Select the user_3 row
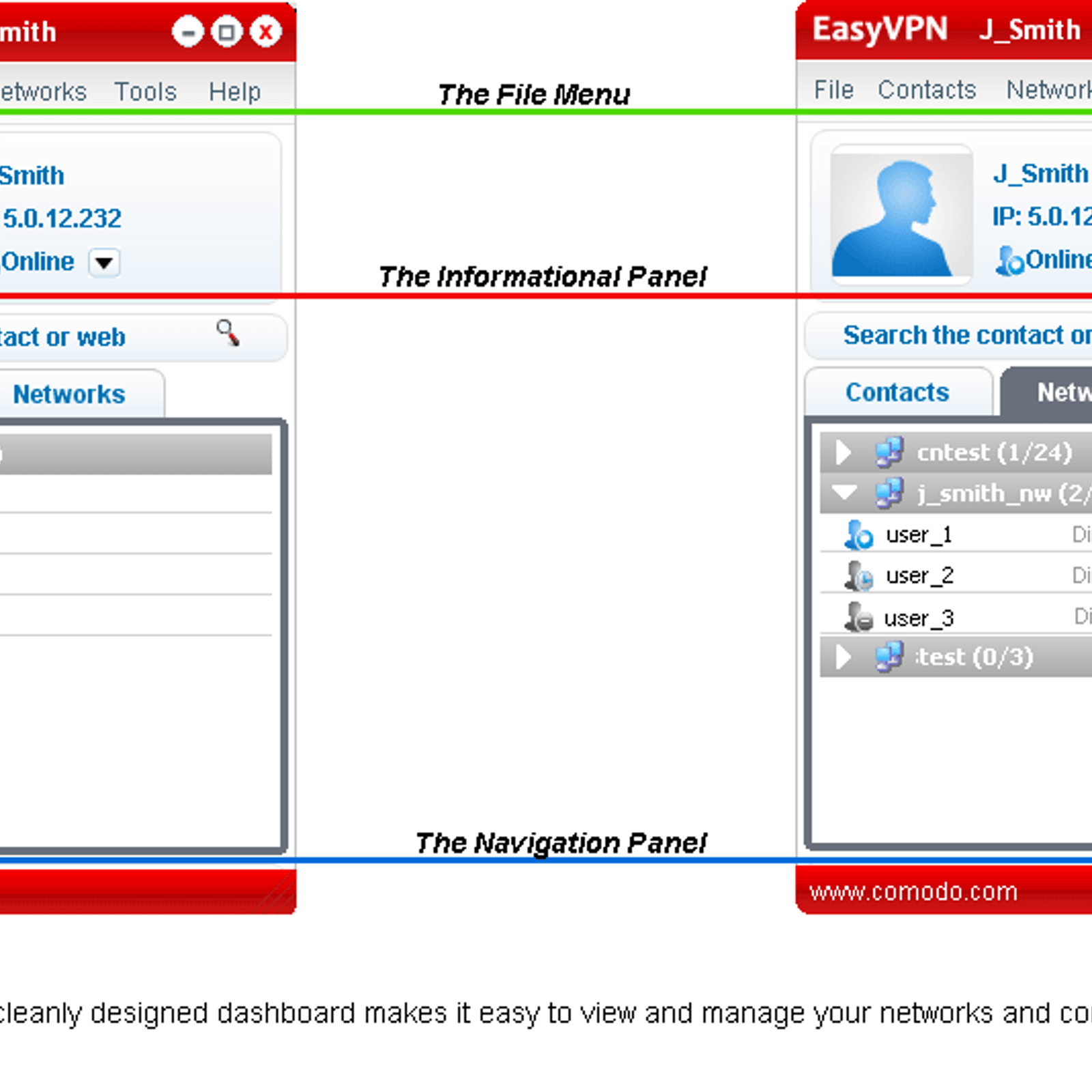 pos(955,617)
